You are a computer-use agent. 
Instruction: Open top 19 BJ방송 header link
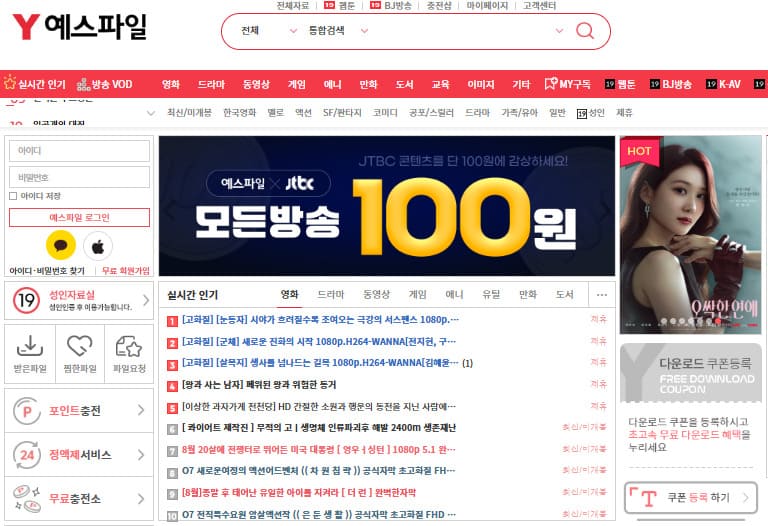(x=390, y=5)
